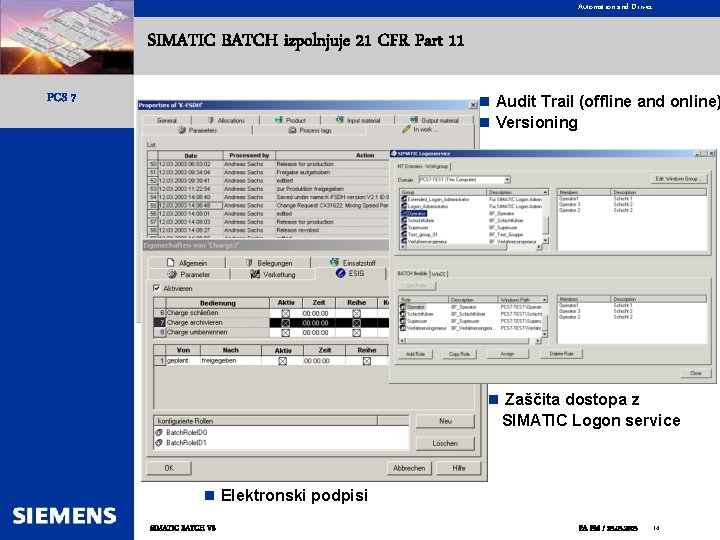The height and width of the screenshot is (540, 720).
Task: Toggle Reihe checkbox for Charge schließen
Action: (356, 313)
